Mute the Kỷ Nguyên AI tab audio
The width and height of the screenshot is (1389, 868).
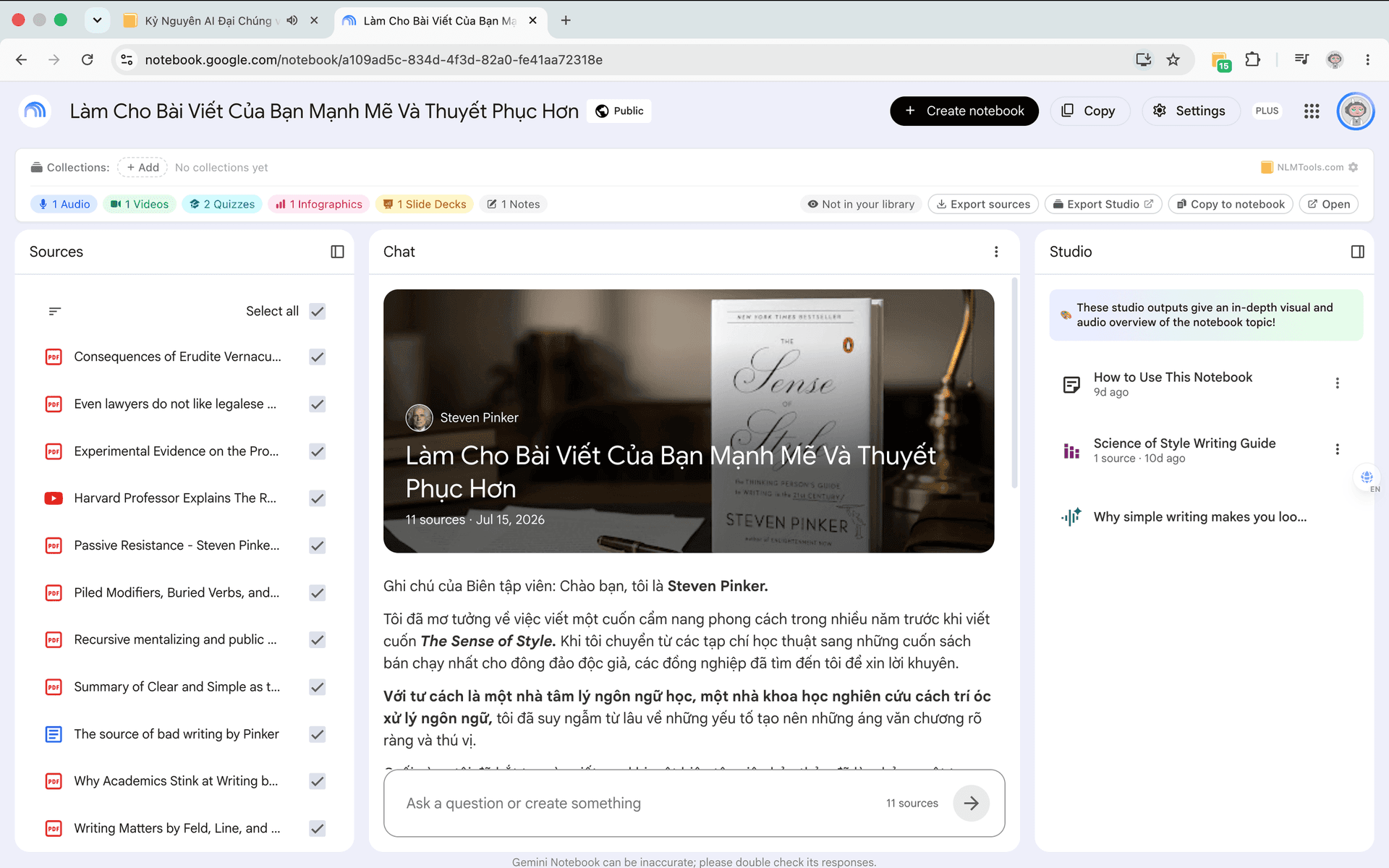pyautogui.click(x=292, y=20)
